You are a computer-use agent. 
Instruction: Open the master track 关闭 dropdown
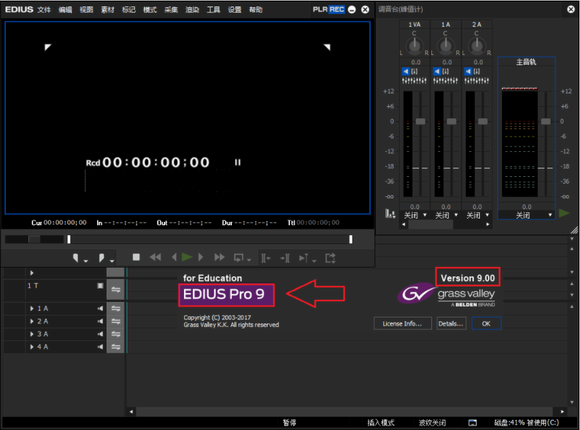point(526,215)
